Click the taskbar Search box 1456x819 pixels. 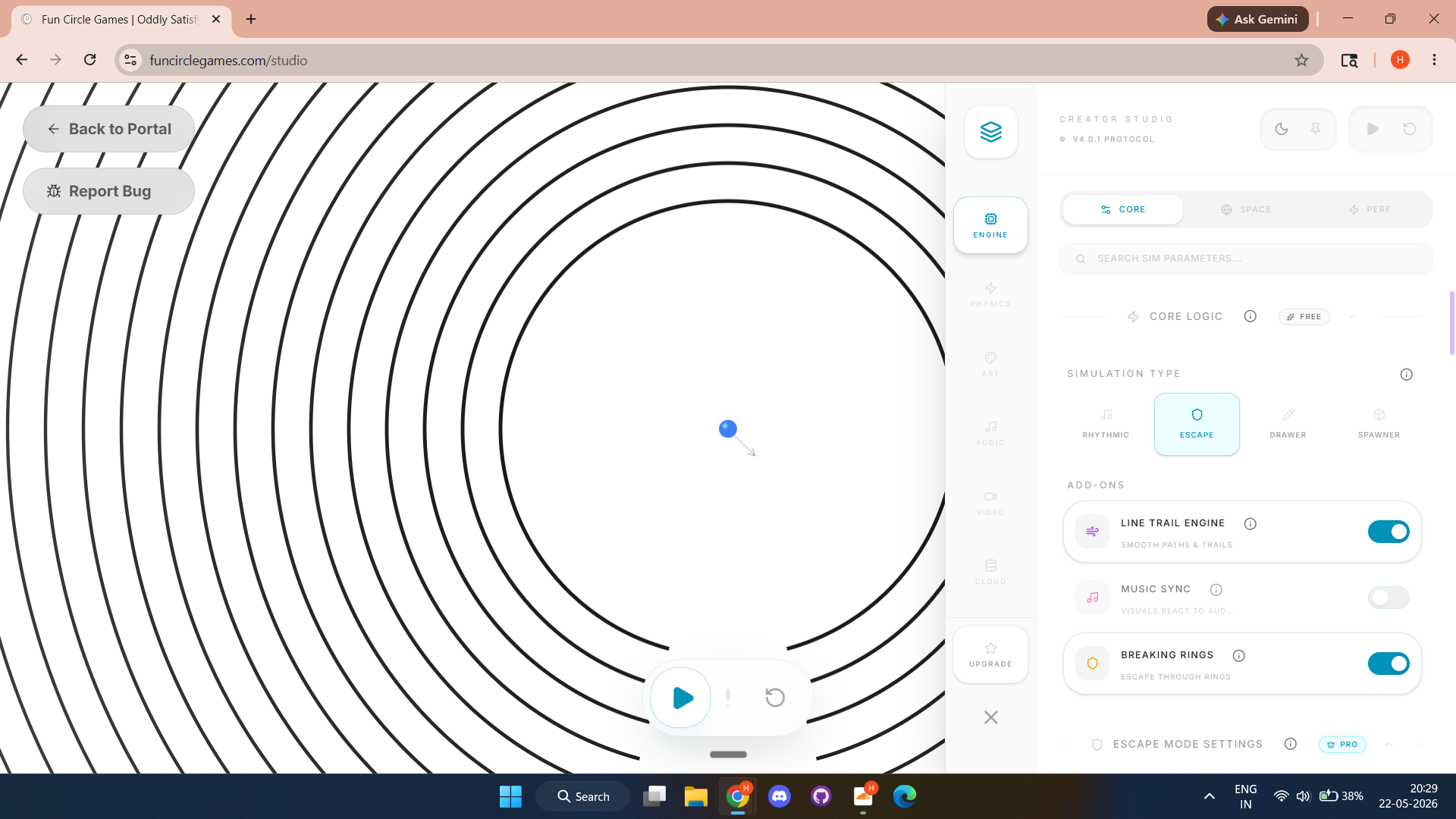(582, 796)
